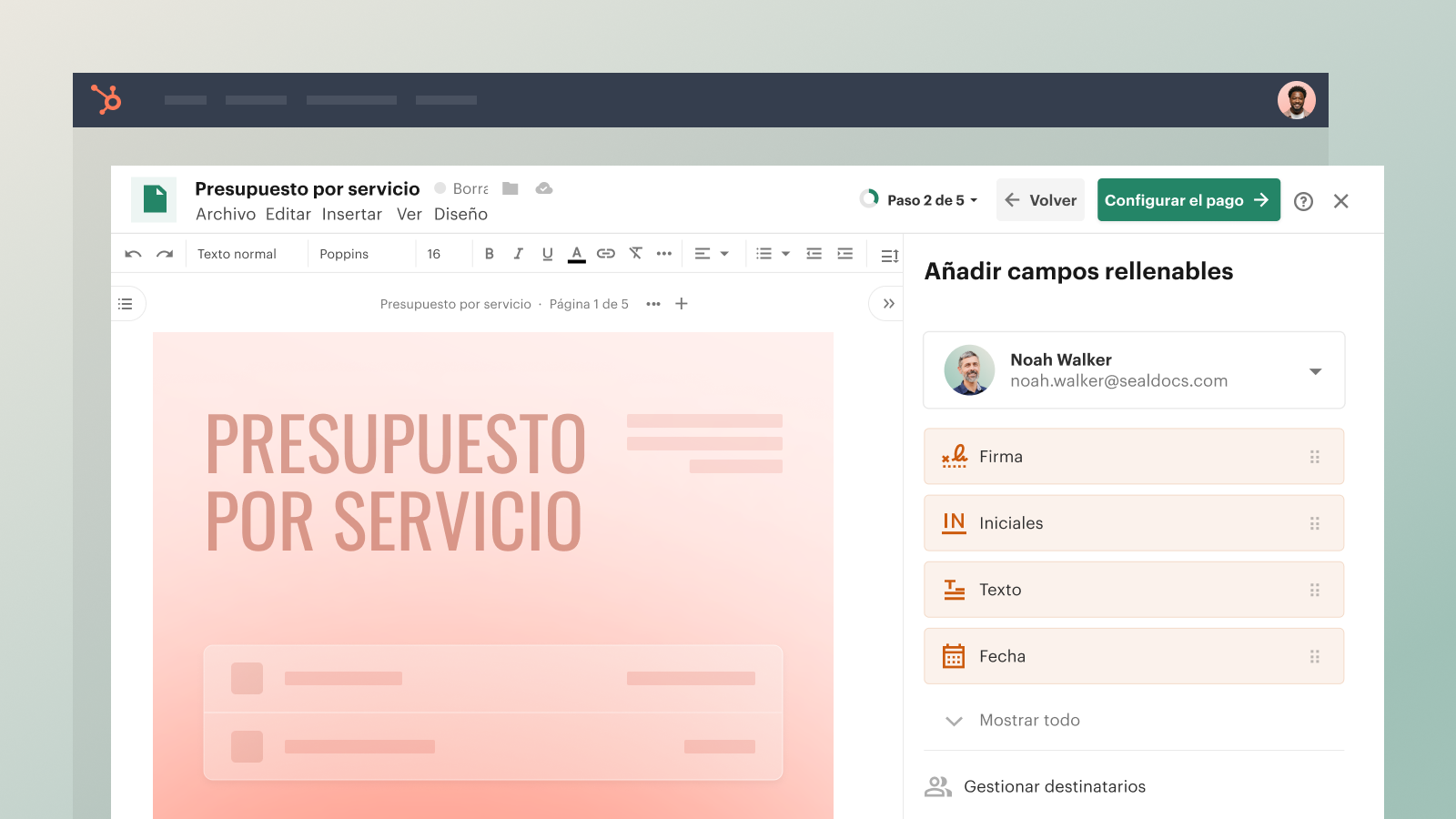Open the document outline list icon

click(126, 304)
